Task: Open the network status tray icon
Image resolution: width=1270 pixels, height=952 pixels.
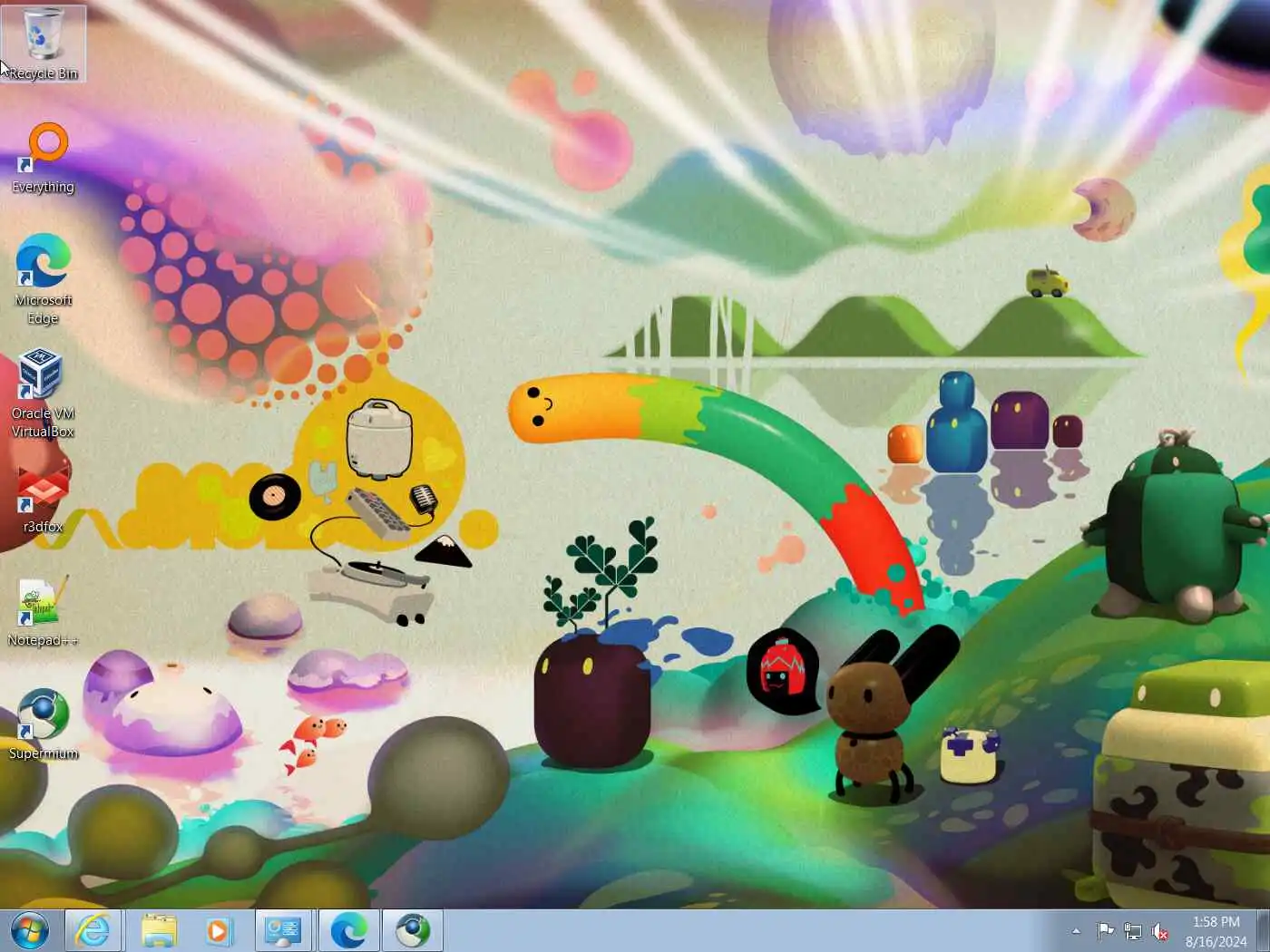Action: click(x=1132, y=931)
